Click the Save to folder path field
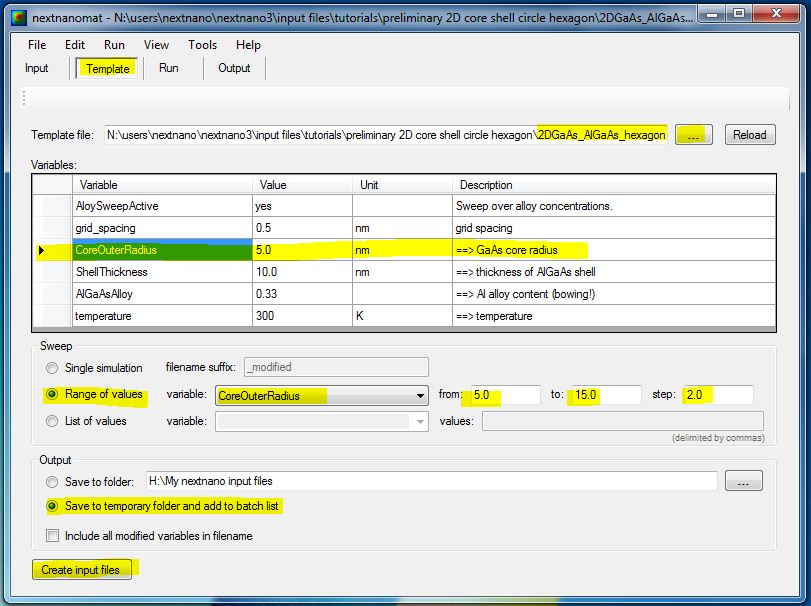Screen dimensions: 811x606 (431, 482)
